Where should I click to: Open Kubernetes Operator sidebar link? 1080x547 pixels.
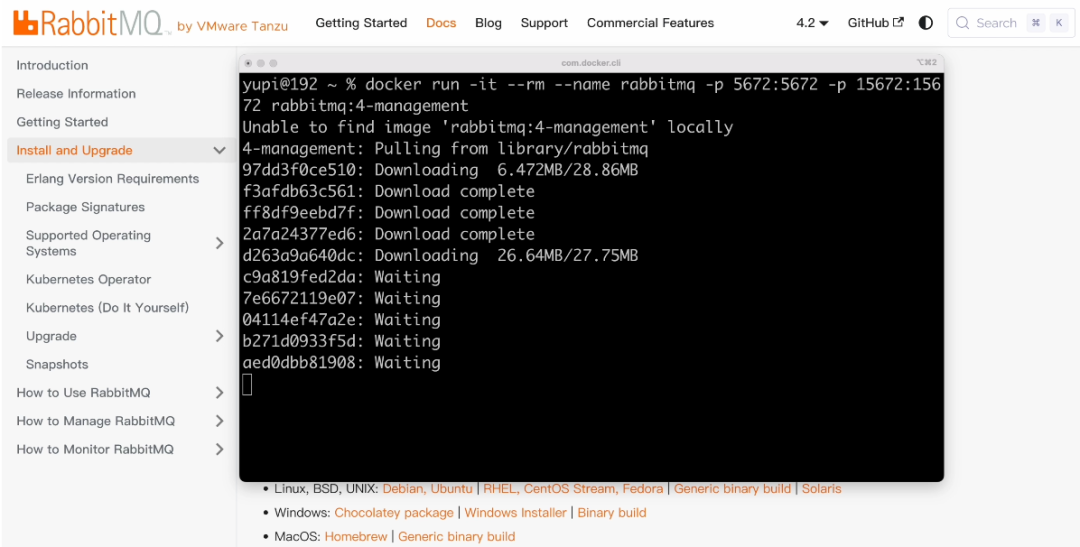(x=88, y=280)
